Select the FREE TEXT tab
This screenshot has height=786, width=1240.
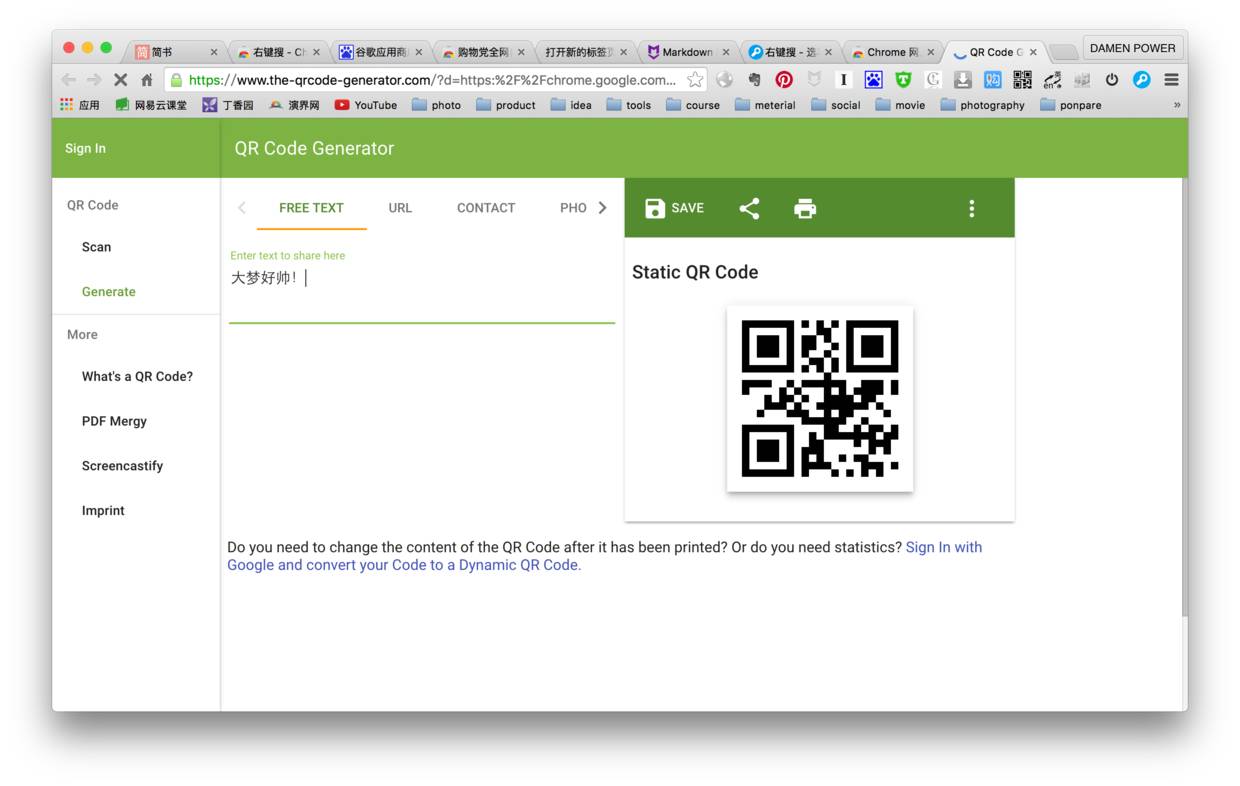(x=311, y=208)
